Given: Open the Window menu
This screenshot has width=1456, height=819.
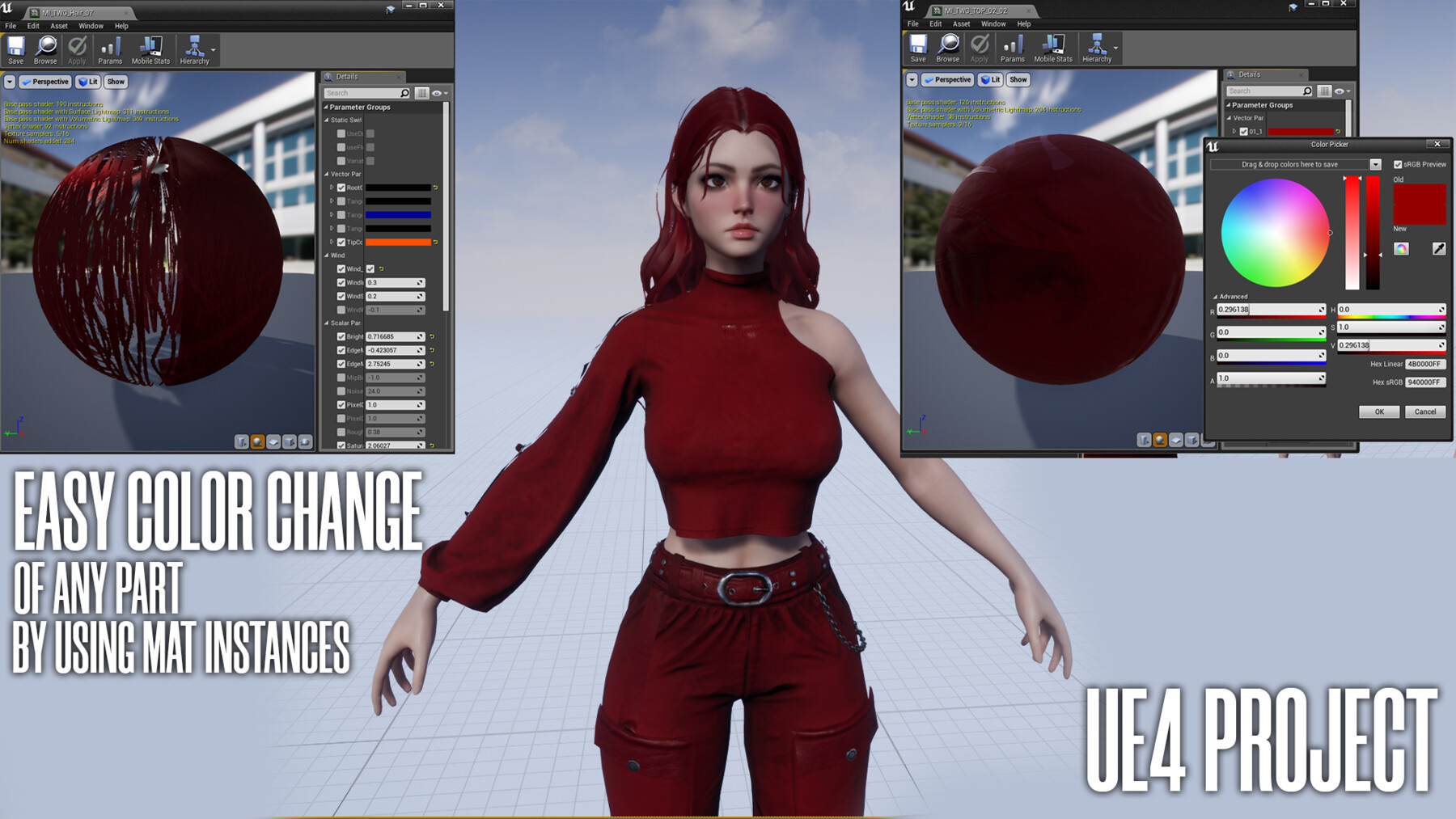Looking at the screenshot, I should 91,25.
